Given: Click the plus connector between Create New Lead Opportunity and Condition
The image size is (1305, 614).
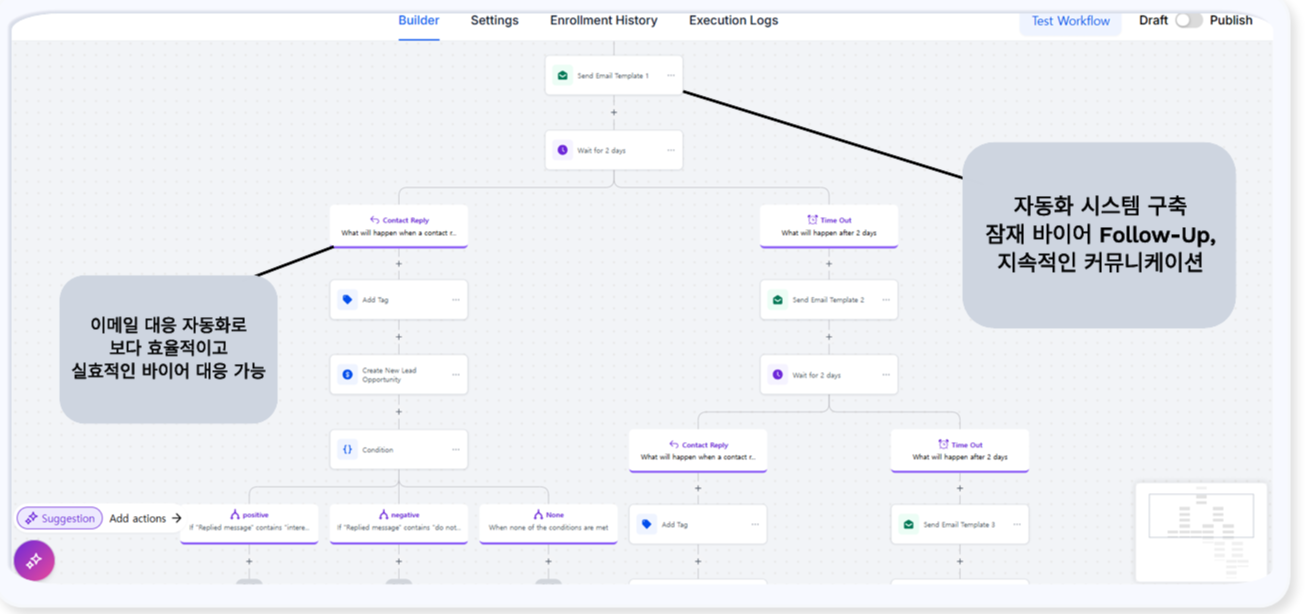Looking at the screenshot, I should pos(398,411).
